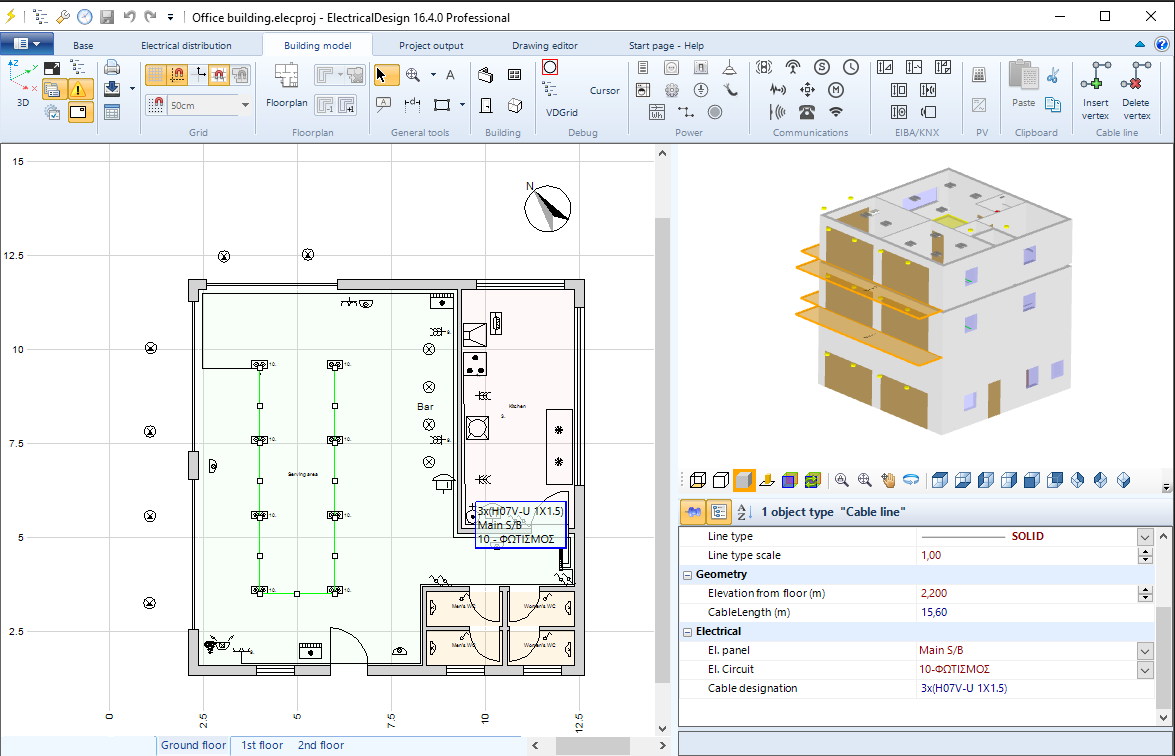Select the Wh energy meter symbol
The width and height of the screenshot is (1175, 756).
(x=658, y=113)
